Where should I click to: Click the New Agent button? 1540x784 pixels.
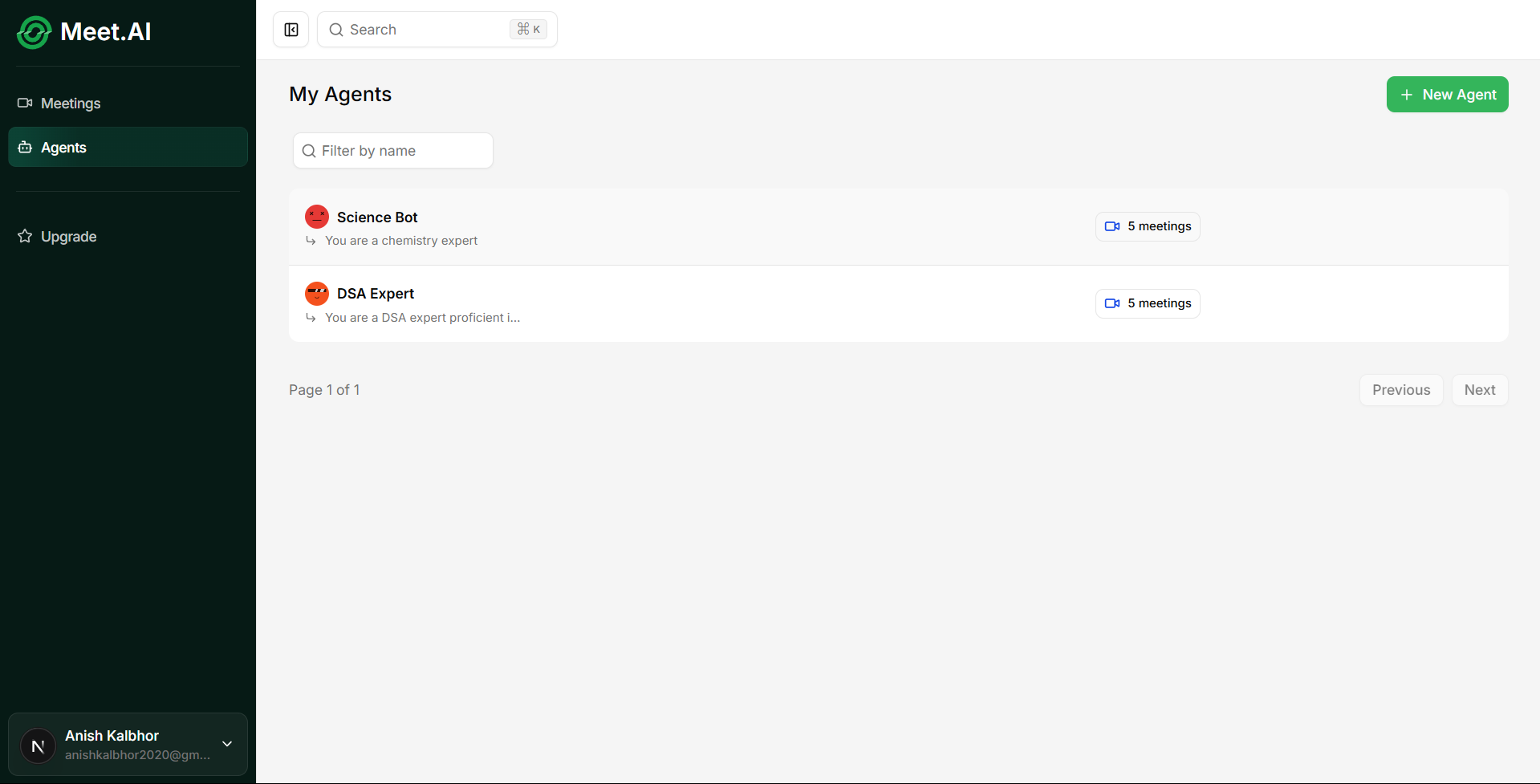pos(1447,94)
